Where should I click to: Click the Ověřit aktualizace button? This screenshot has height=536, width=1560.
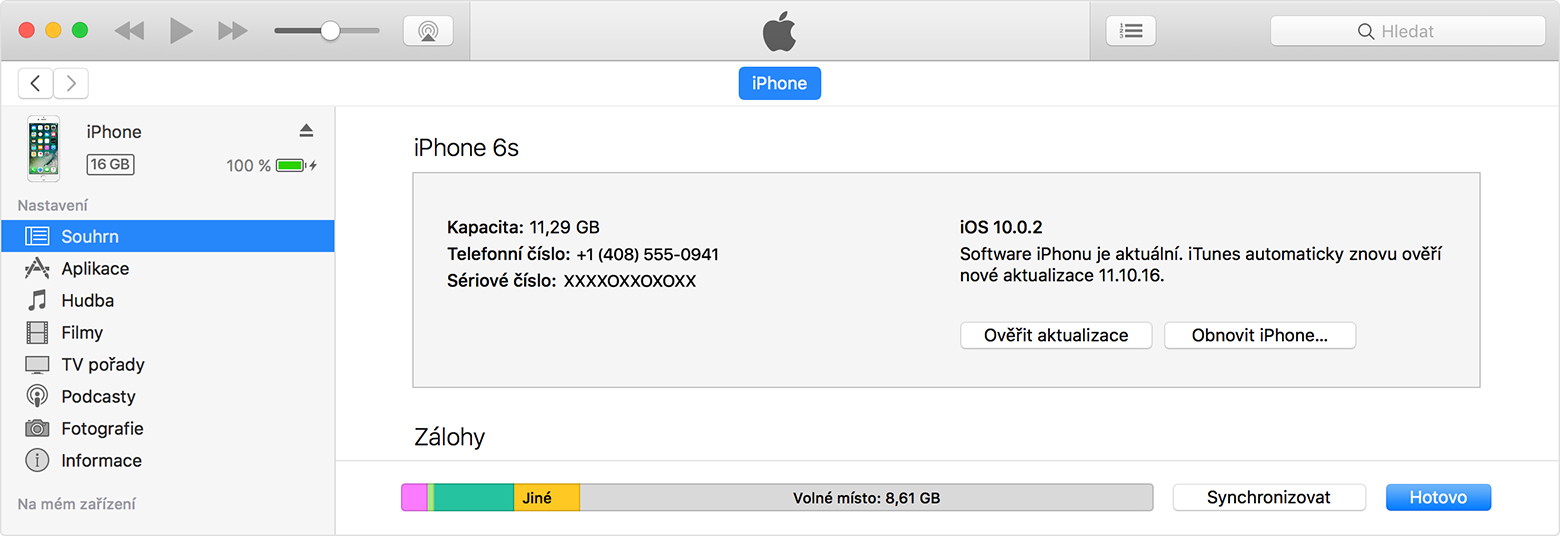1056,335
